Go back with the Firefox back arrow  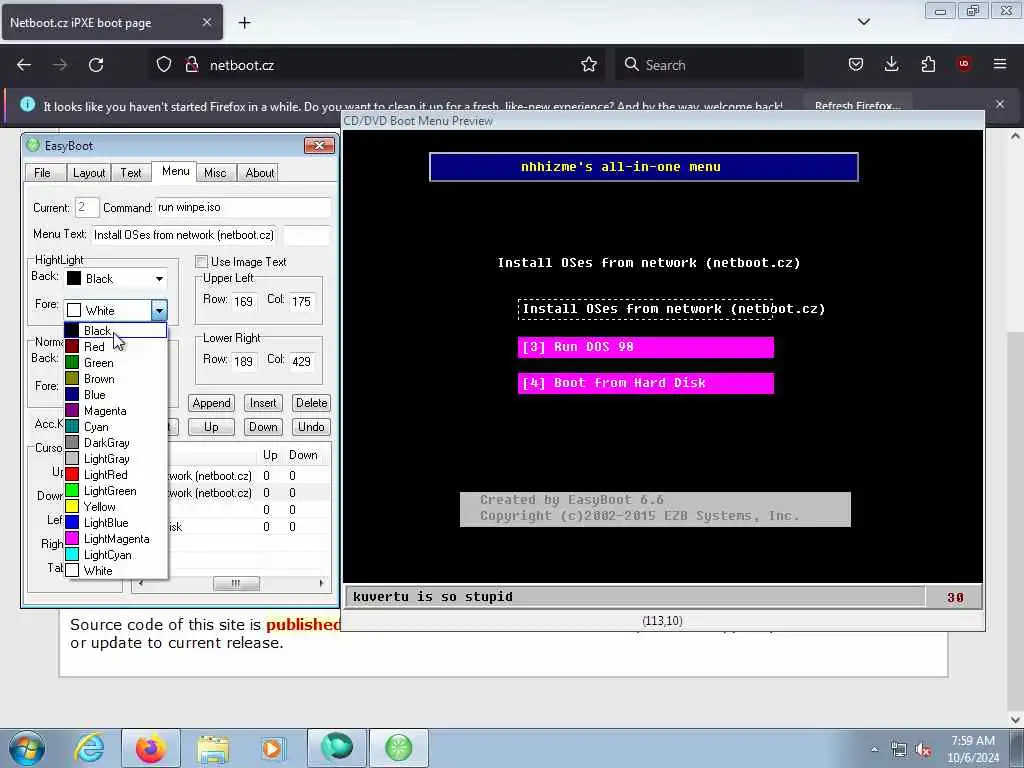point(24,65)
